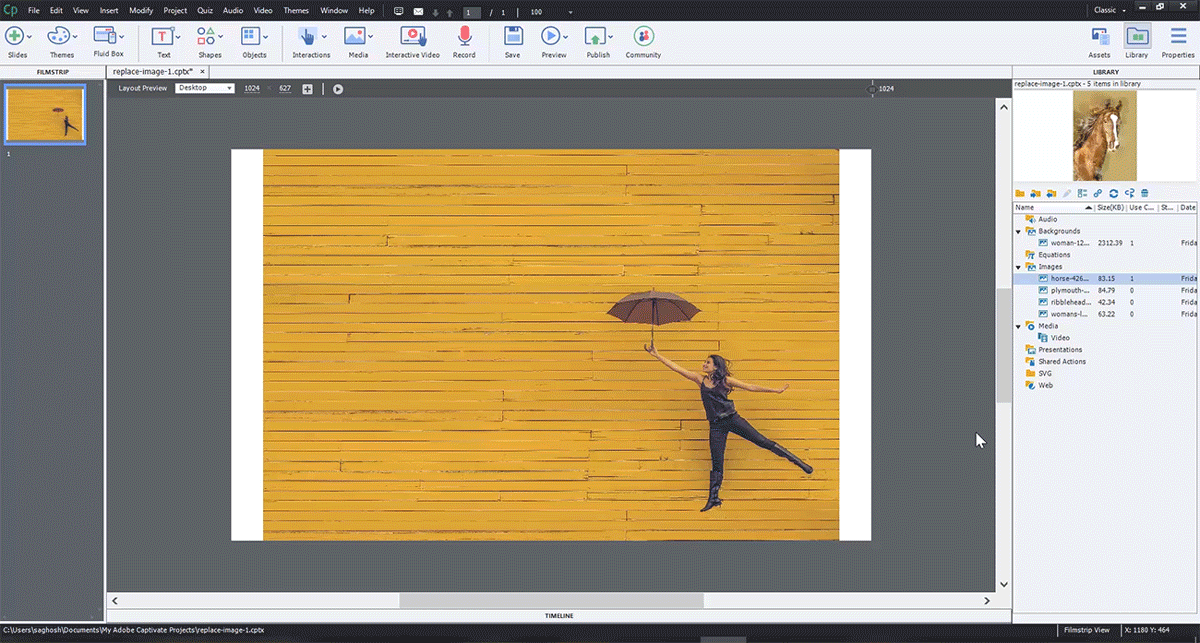Select slide 1 thumbnail in the Filmstrip
Screen dimensions: 1200x643
click(45, 114)
